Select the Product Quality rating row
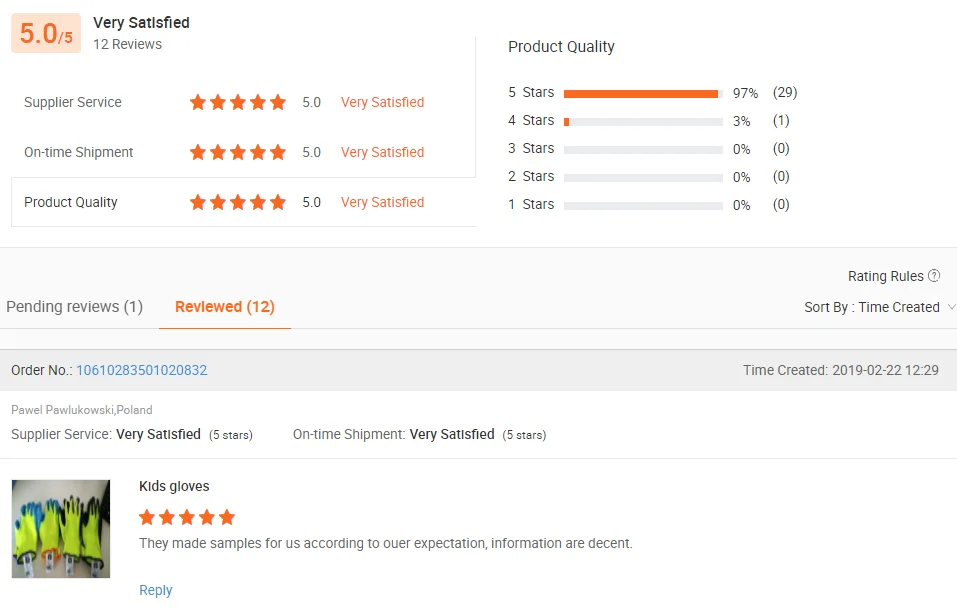 coord(243,203)
